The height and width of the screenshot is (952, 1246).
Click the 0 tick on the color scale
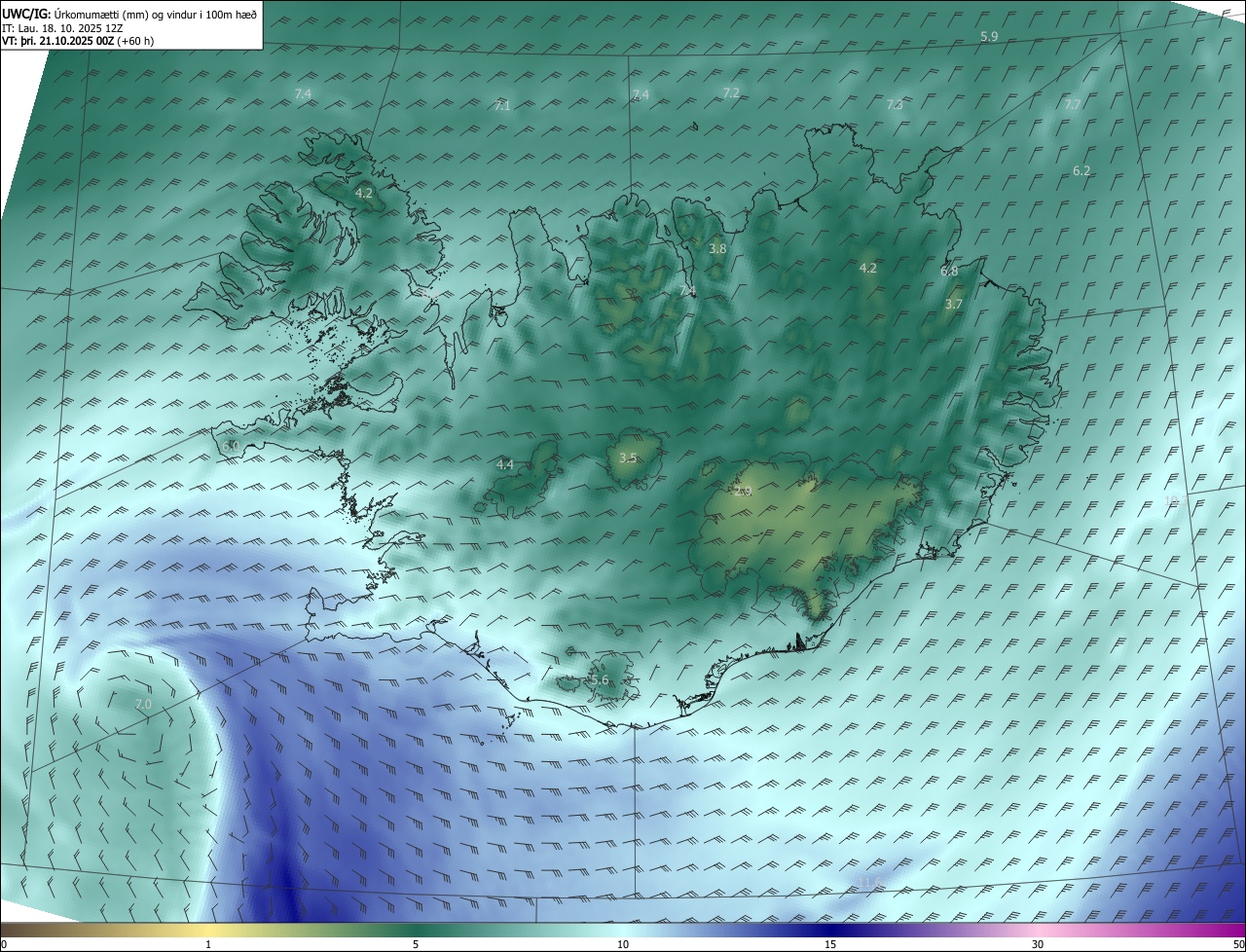click(4, 944)
